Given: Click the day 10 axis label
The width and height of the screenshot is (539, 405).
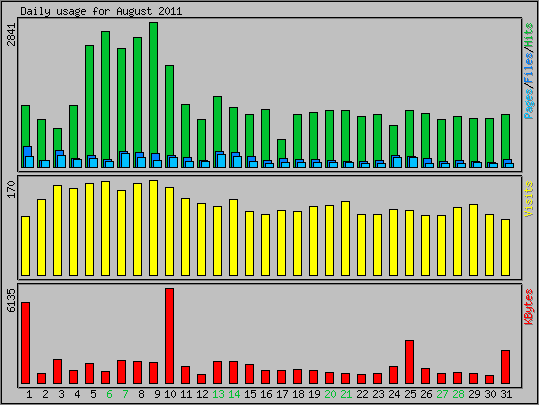Looking at the screenshot, I should (x=170, y=394).
